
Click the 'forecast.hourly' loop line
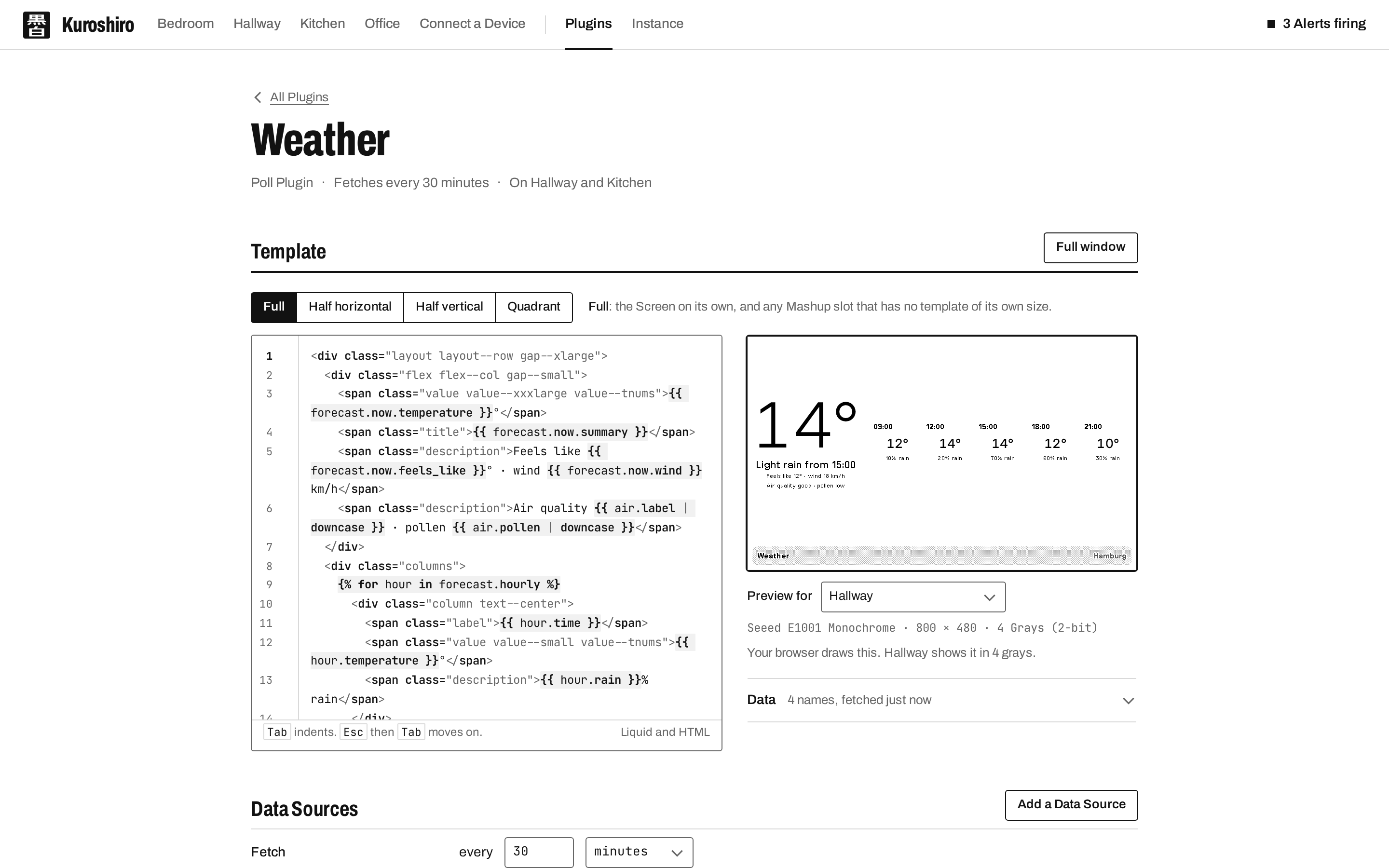[449, 584]
